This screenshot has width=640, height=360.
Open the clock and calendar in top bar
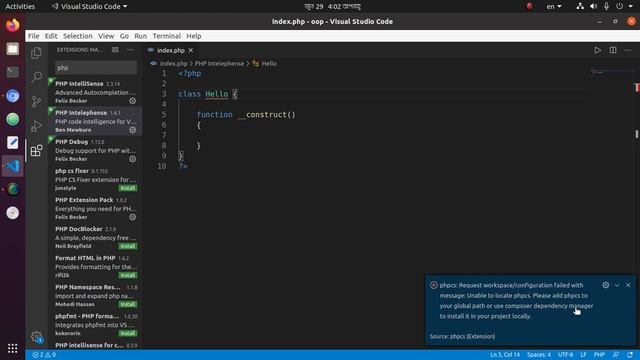(332, 7)
